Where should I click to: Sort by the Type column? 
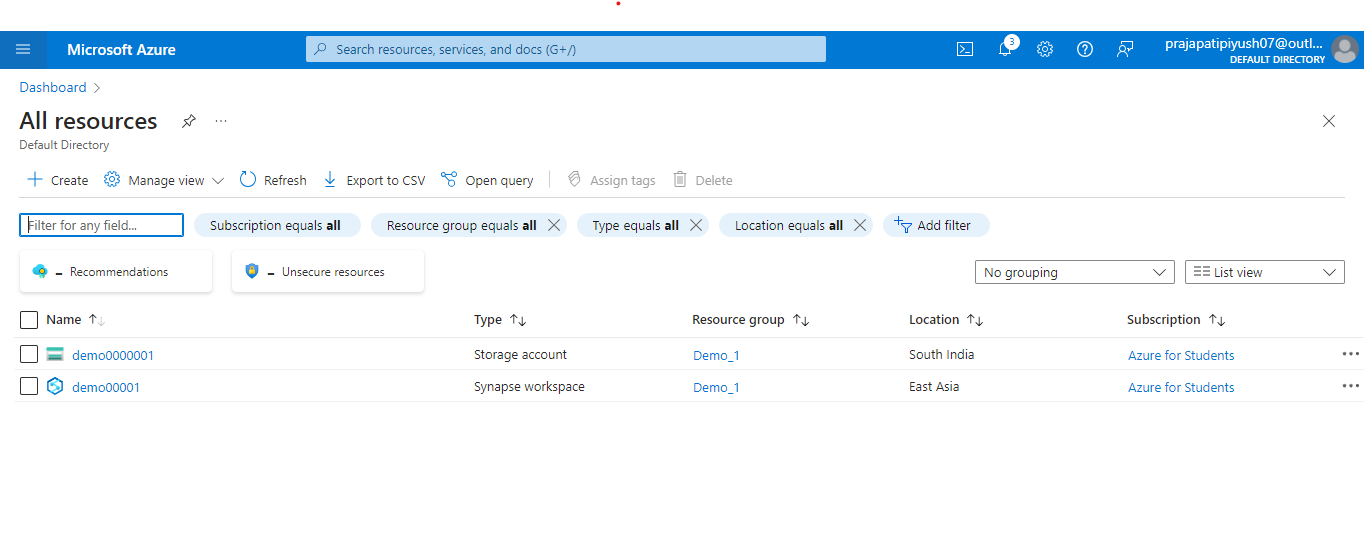500,320
